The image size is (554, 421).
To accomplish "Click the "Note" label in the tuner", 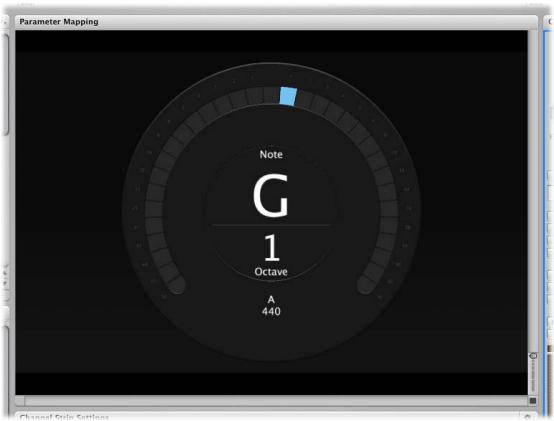I will coord(271,154).
